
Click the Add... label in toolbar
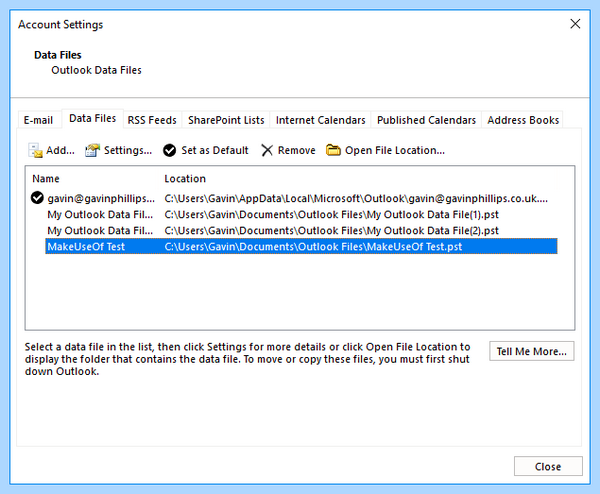(60, 150)
